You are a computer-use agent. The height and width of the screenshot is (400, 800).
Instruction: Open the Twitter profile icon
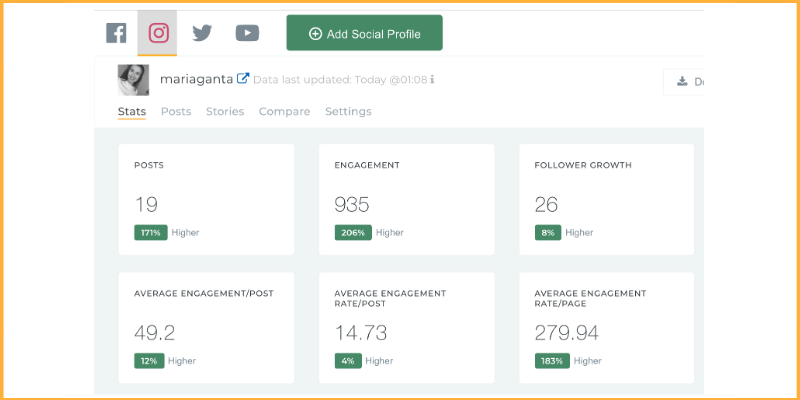coord(202,34)
